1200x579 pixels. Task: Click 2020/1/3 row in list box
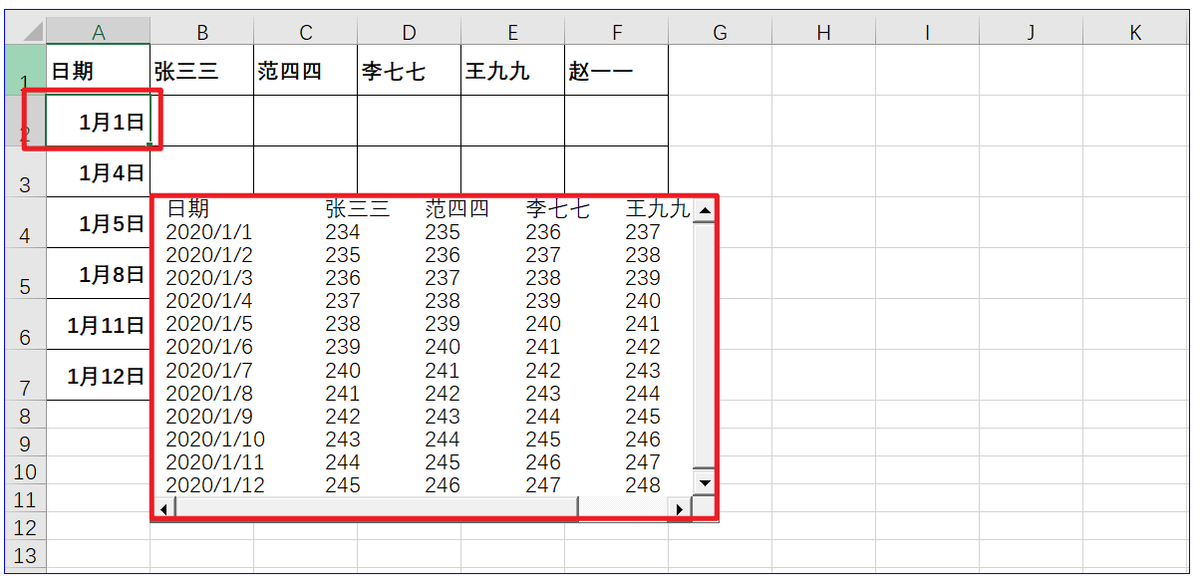click(423, 278)
